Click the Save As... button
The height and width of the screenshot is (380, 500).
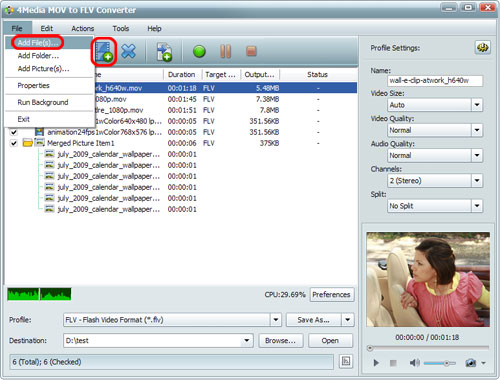click(314, 320)
